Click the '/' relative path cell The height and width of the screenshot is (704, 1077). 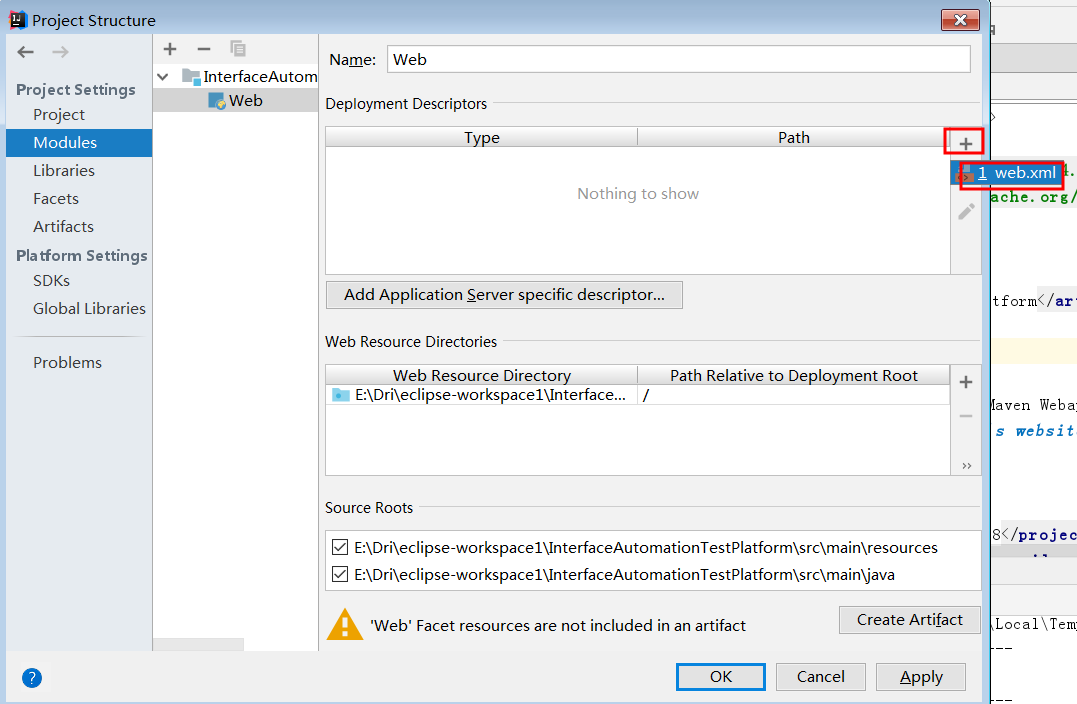point(793,395)
